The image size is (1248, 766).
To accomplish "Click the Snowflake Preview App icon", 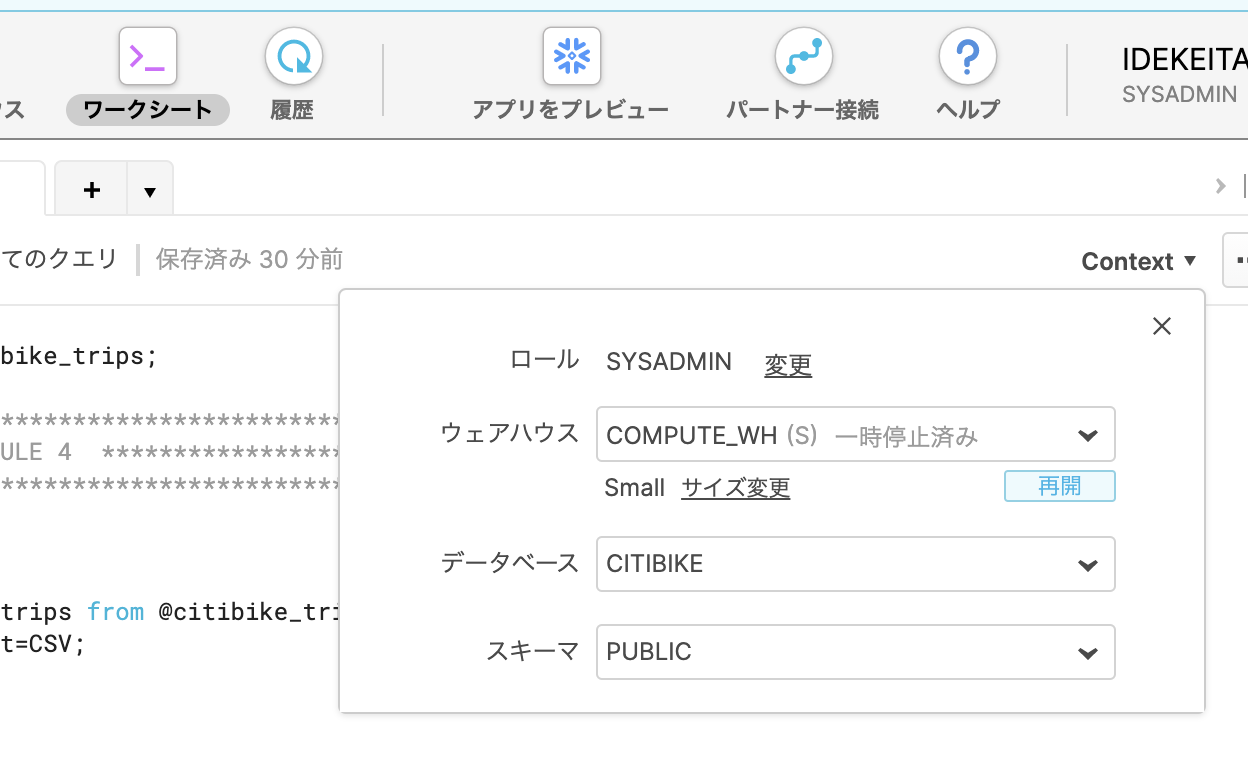I will coord(572,56).
